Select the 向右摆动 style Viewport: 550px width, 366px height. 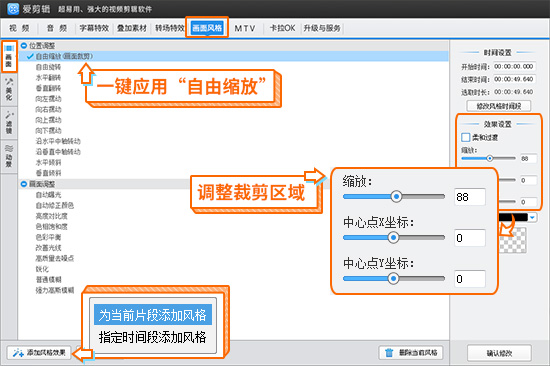[48, 109]
